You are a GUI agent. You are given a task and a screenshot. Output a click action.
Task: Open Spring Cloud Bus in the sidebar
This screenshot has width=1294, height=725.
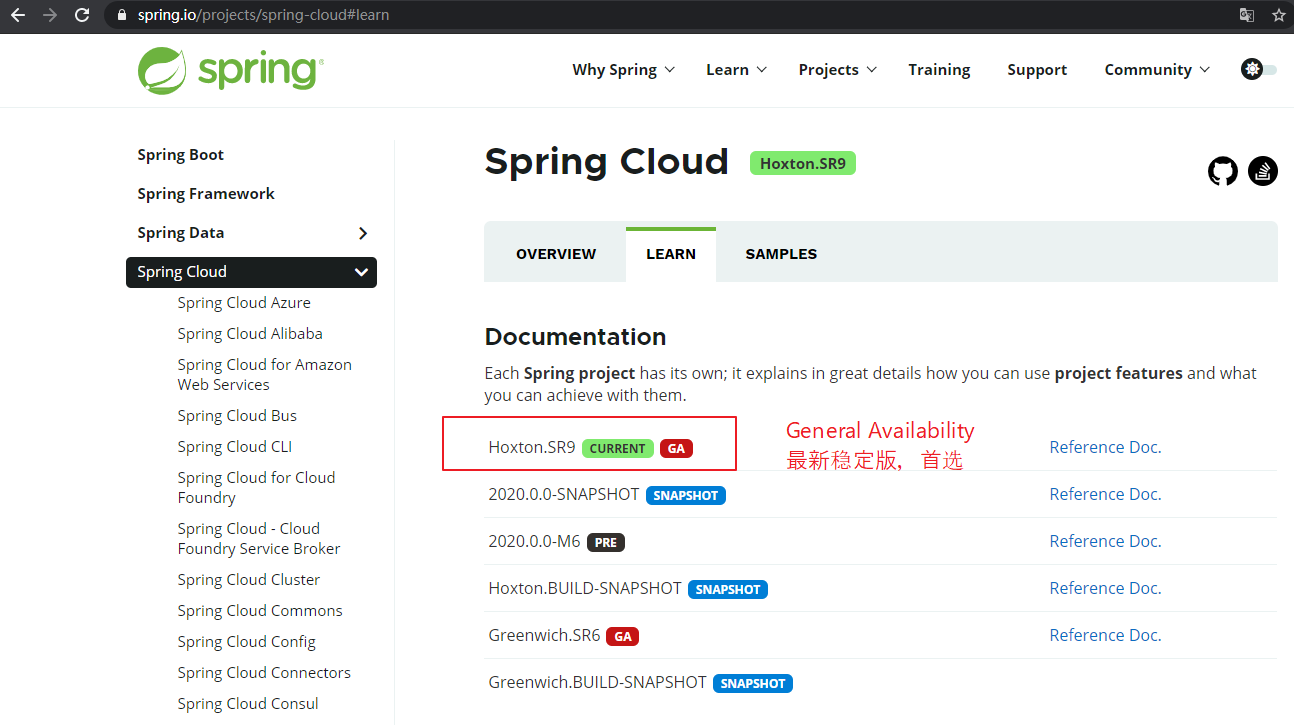point(237,416)
